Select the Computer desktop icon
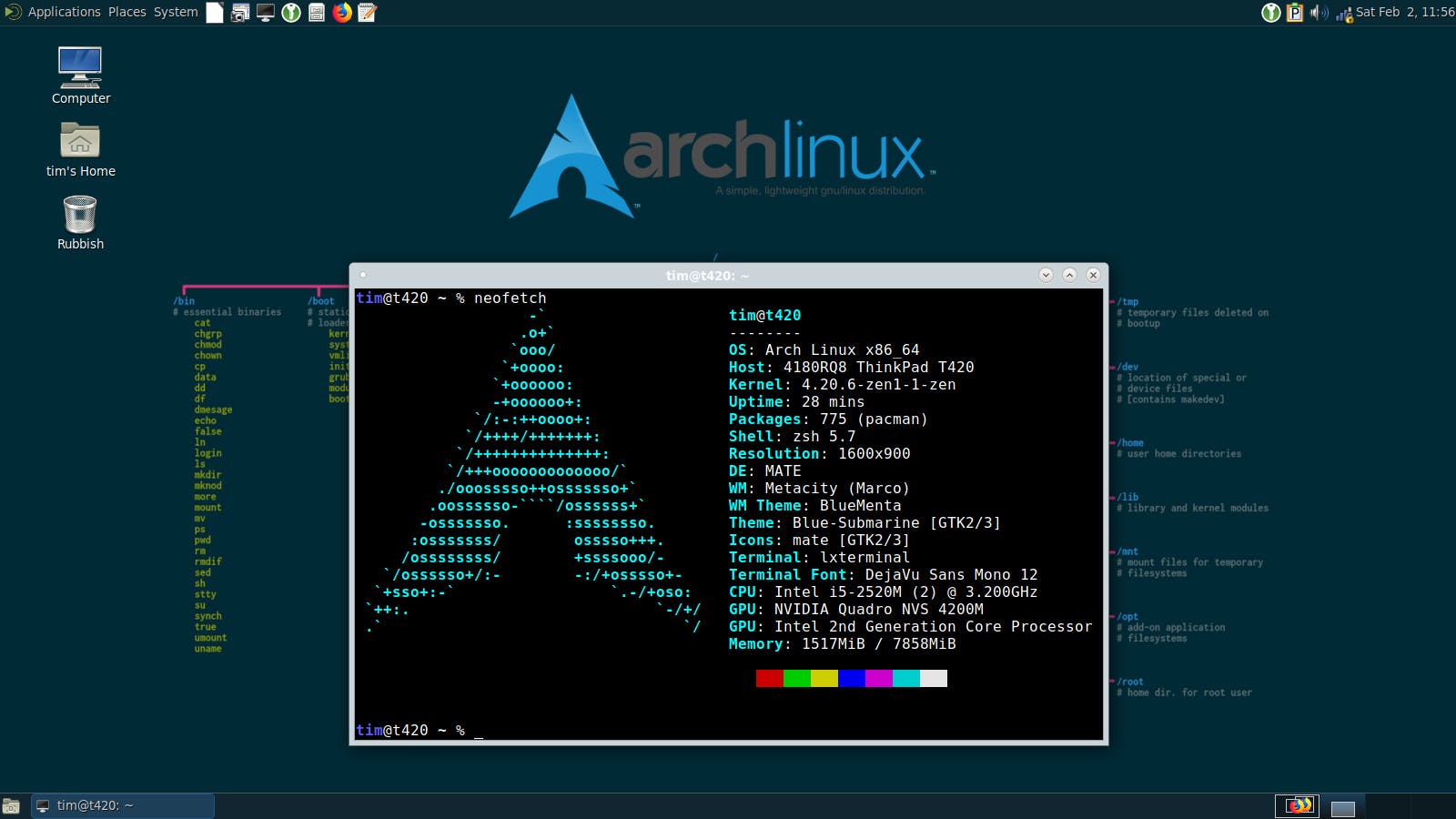 tap(80, 75)
